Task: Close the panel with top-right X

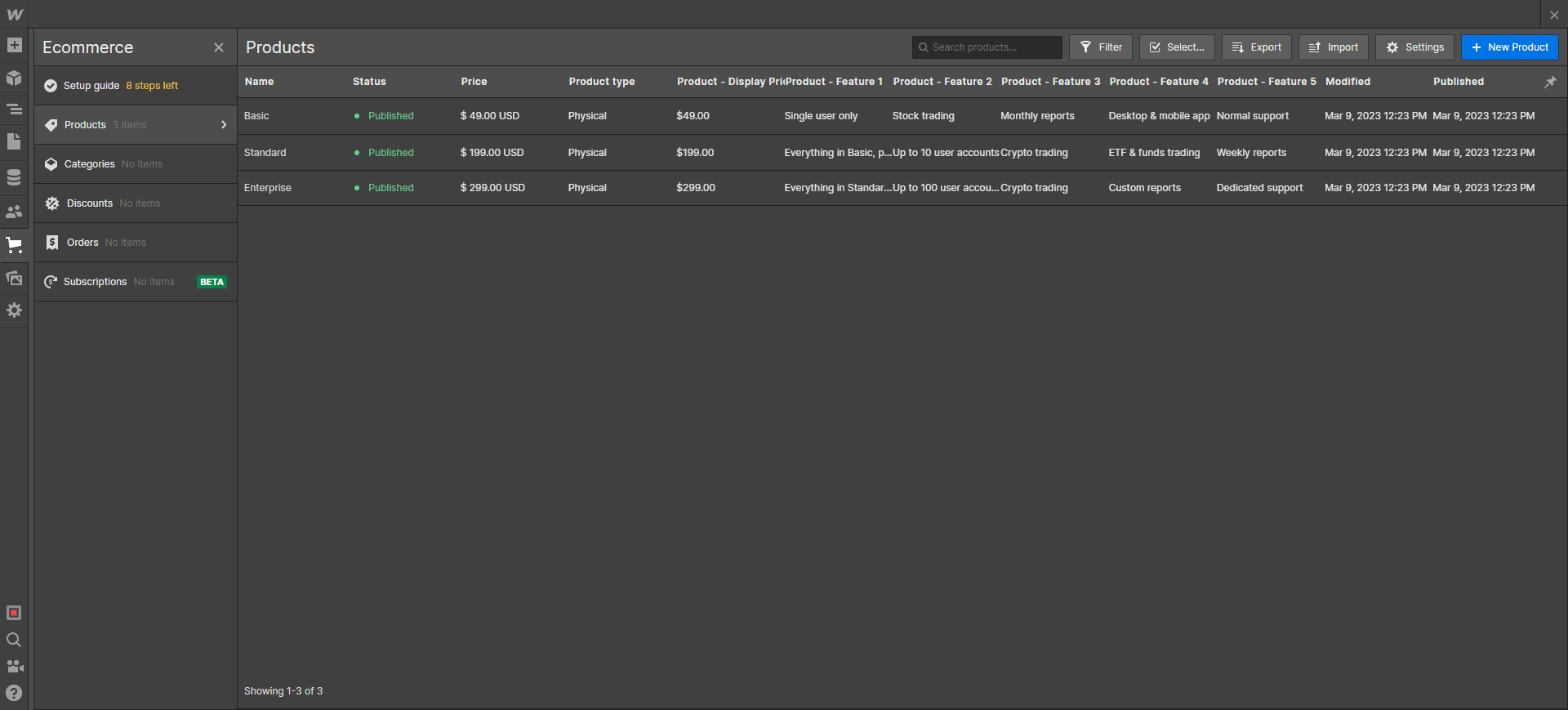Action: pyautogui.click(x=1554, y=15)
